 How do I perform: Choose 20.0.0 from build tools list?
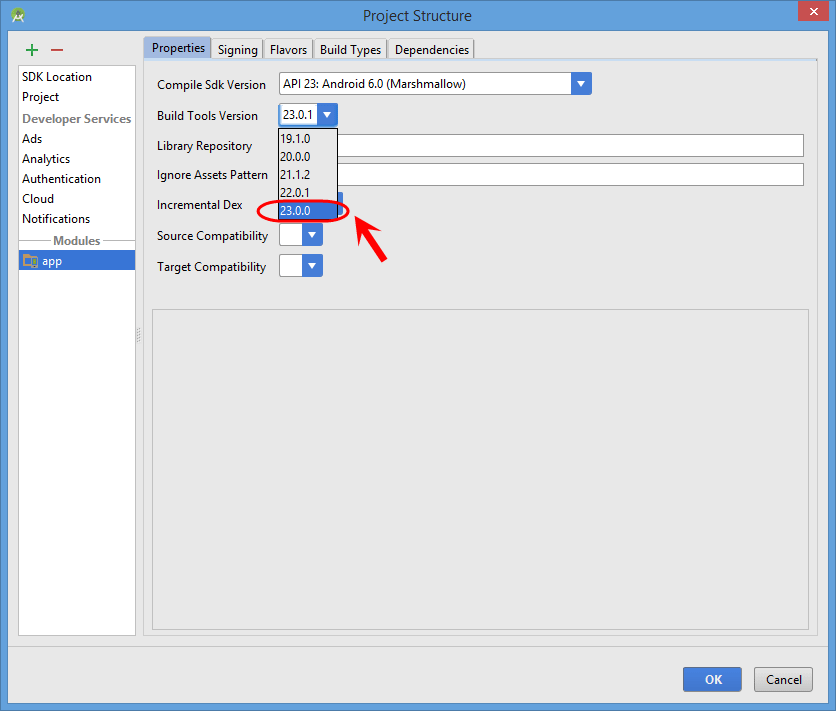tap(308, 157)
